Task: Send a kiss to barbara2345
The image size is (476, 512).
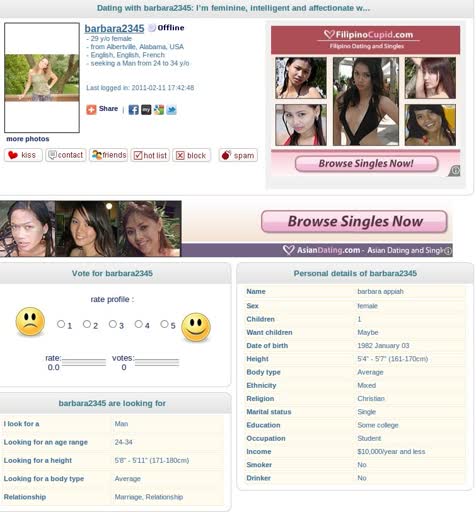Action: click(23, 155)
